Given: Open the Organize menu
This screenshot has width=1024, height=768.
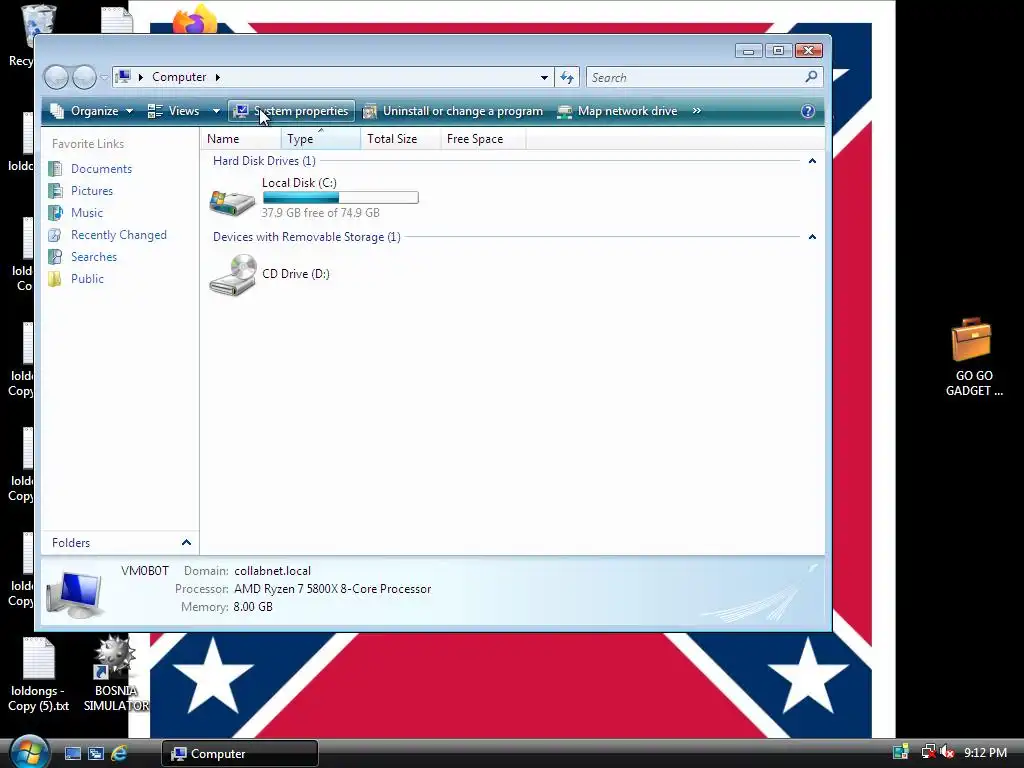Looking at the screenshot, I should (91, 111).
